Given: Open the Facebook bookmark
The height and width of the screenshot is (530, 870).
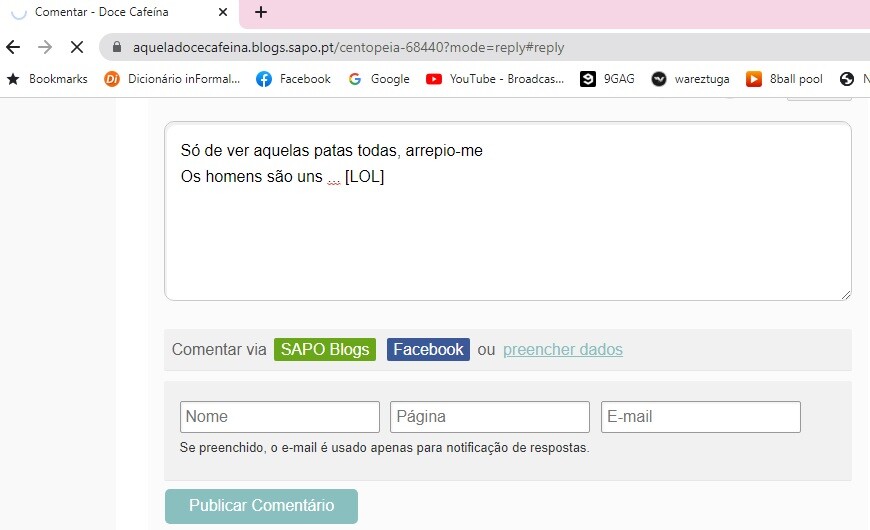Looking at the screenshot, I should tap(293, 79).
